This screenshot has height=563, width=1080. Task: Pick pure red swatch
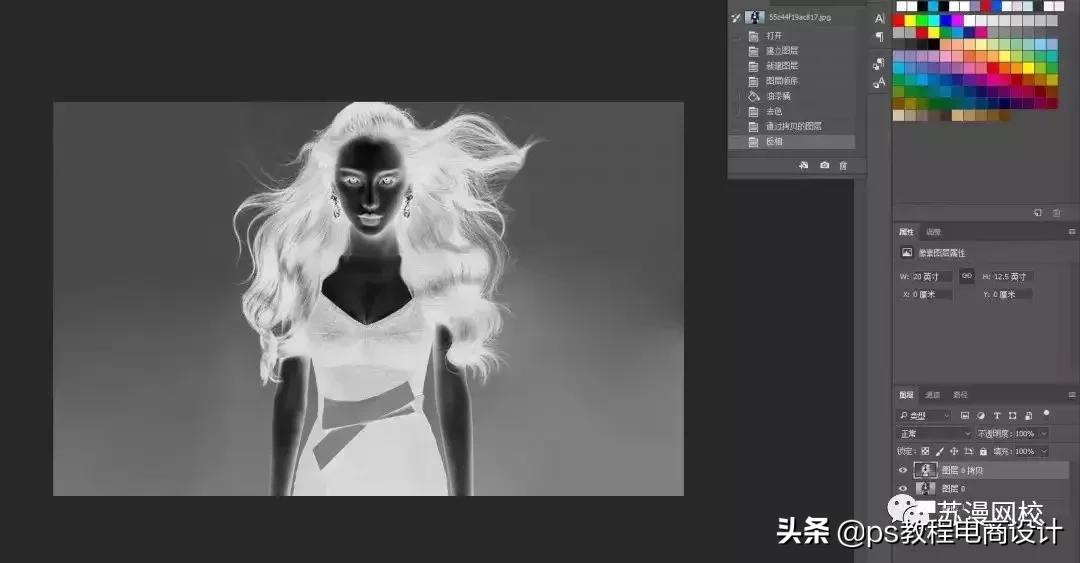point(898,21)
